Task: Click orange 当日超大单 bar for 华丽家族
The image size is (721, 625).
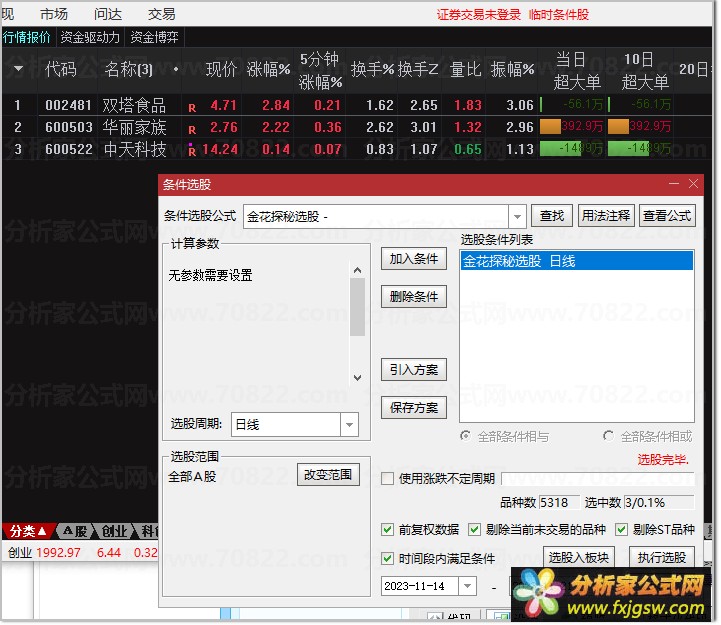Action: pyautogui.click(x=550, y=126)
